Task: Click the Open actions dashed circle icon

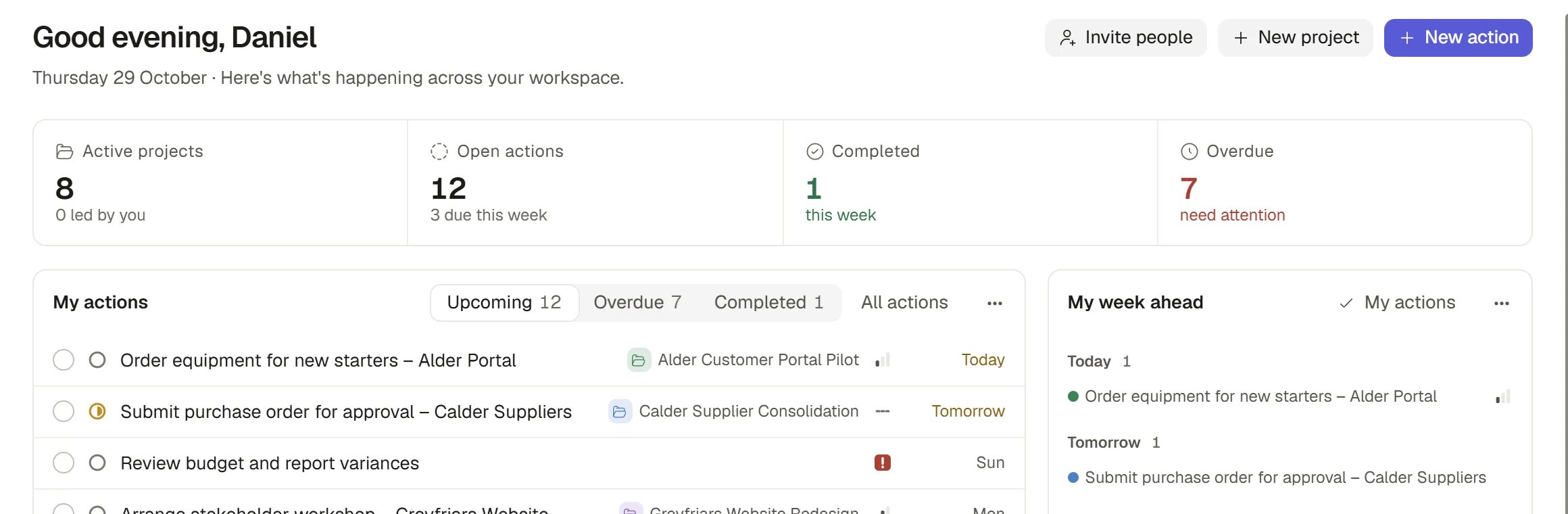Action: (439, 151)
